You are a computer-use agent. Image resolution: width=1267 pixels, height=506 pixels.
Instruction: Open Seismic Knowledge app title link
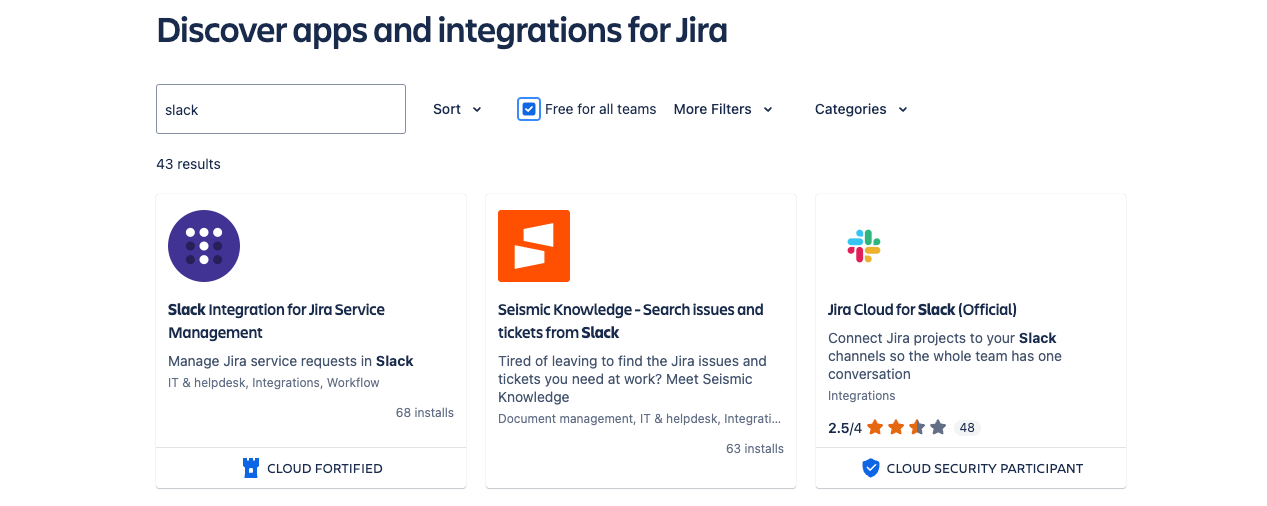(630, 321)
